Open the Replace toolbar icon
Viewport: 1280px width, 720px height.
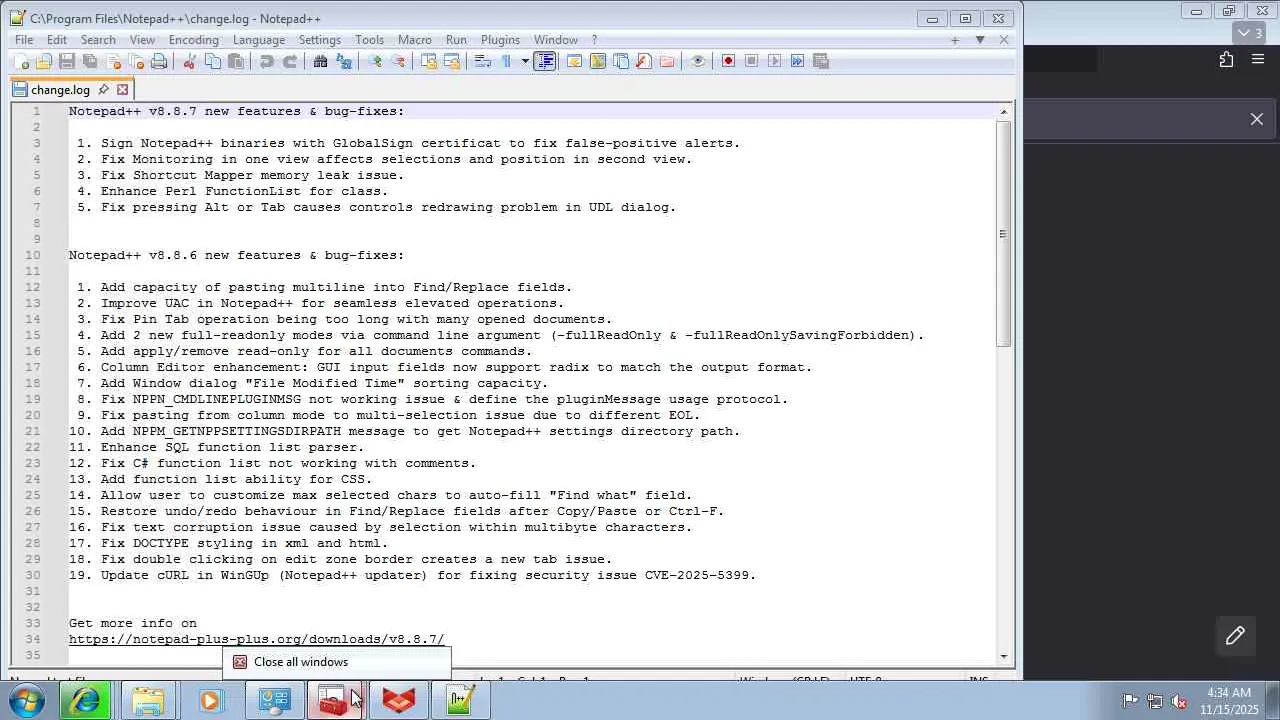coord(343,61)
